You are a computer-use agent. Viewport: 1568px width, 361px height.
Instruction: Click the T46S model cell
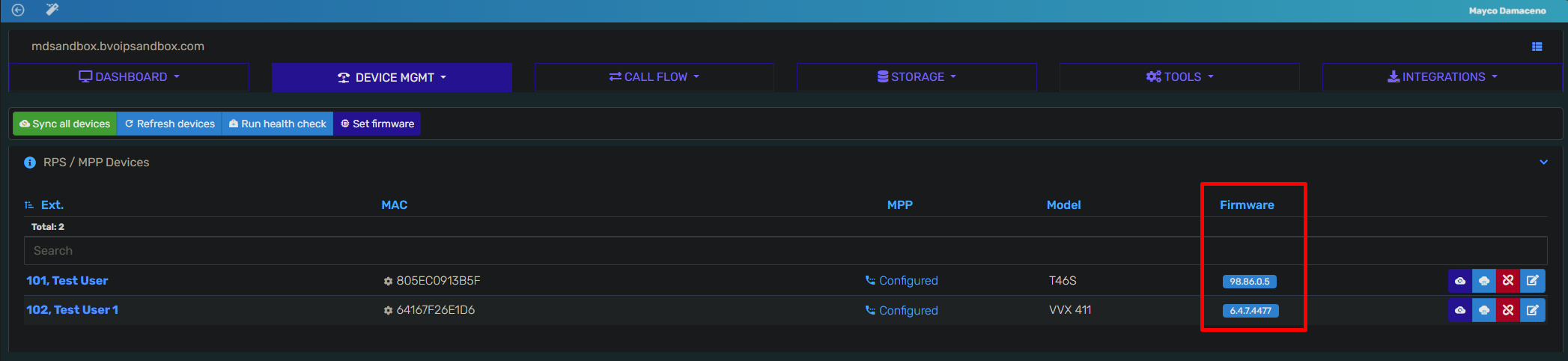(1063, 281)
